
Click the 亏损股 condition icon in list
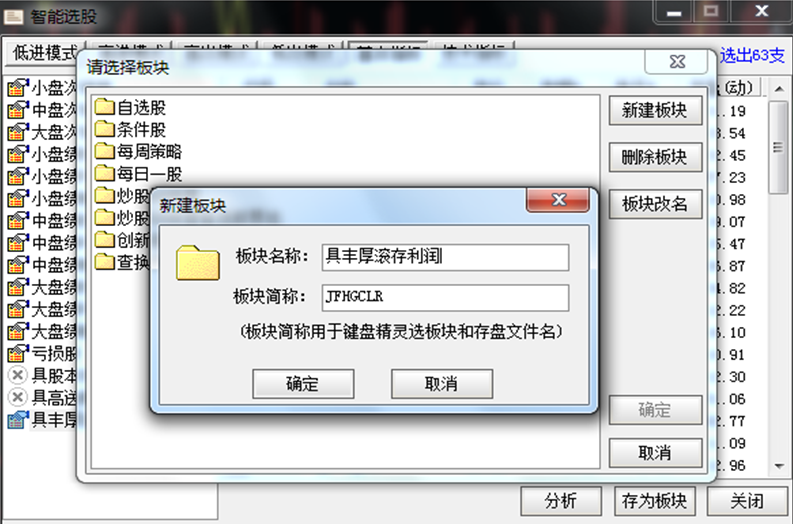click(18, 353)
